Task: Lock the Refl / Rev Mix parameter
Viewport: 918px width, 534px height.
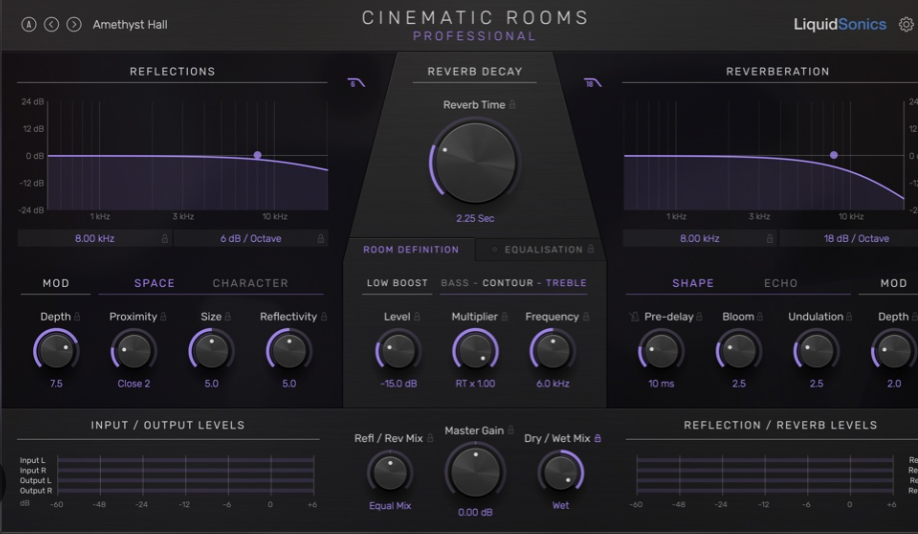Action: [430, 438]
